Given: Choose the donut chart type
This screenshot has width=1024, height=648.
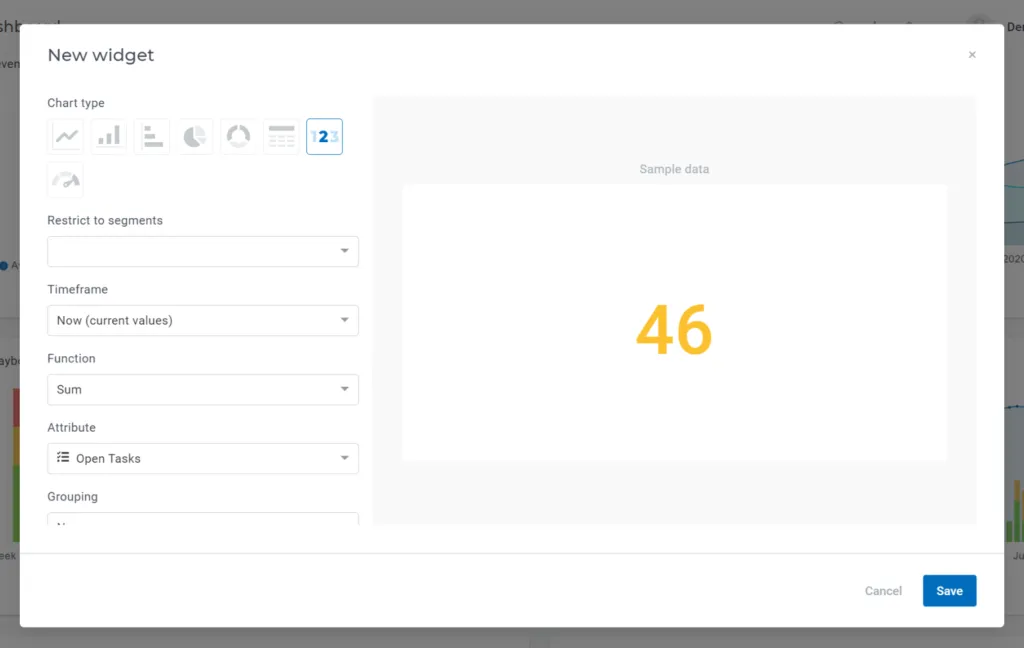Looking at the screenshot, I should click(238, 137).
